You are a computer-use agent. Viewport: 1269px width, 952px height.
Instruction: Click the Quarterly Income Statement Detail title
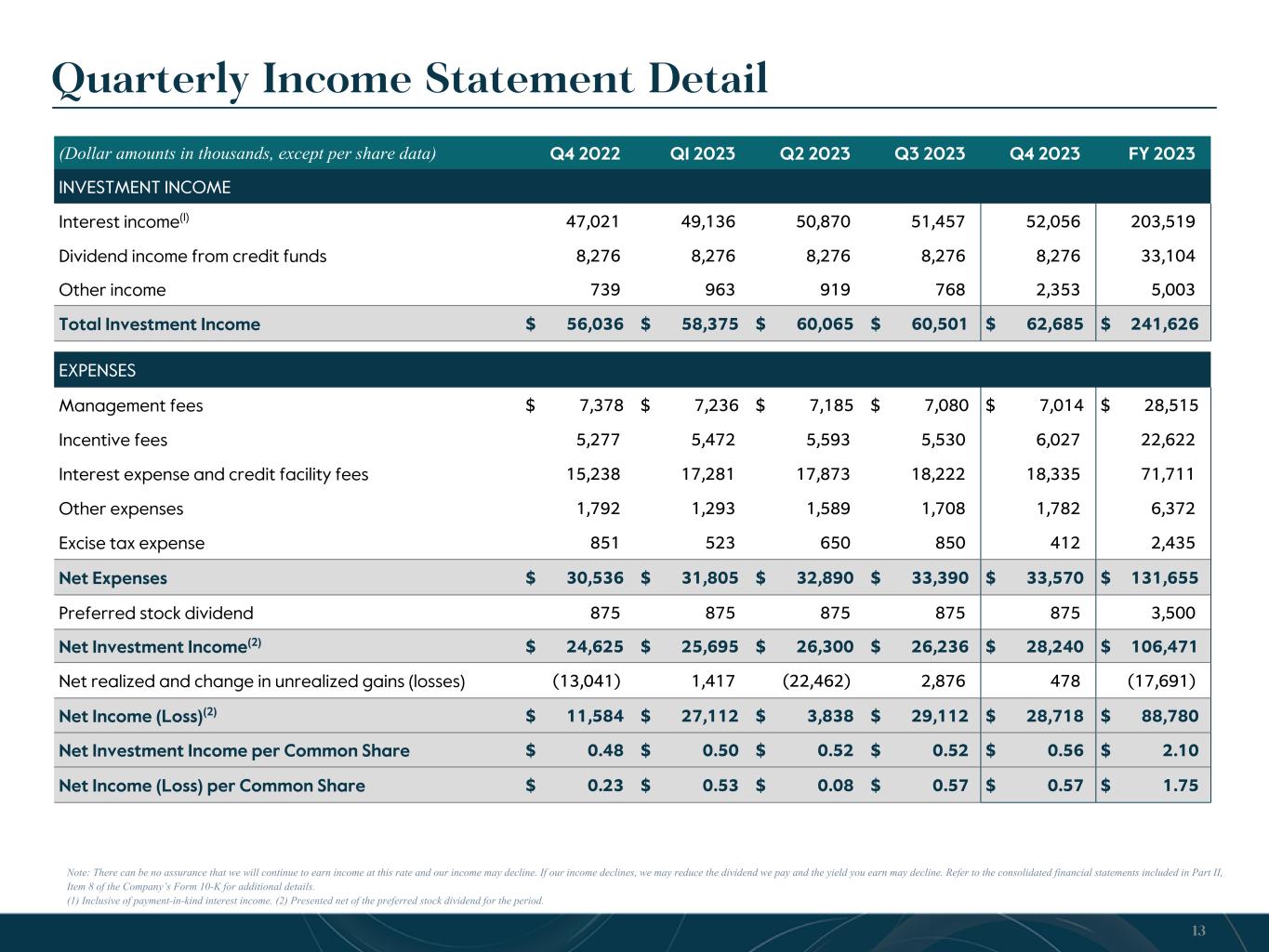click(410, 79)
